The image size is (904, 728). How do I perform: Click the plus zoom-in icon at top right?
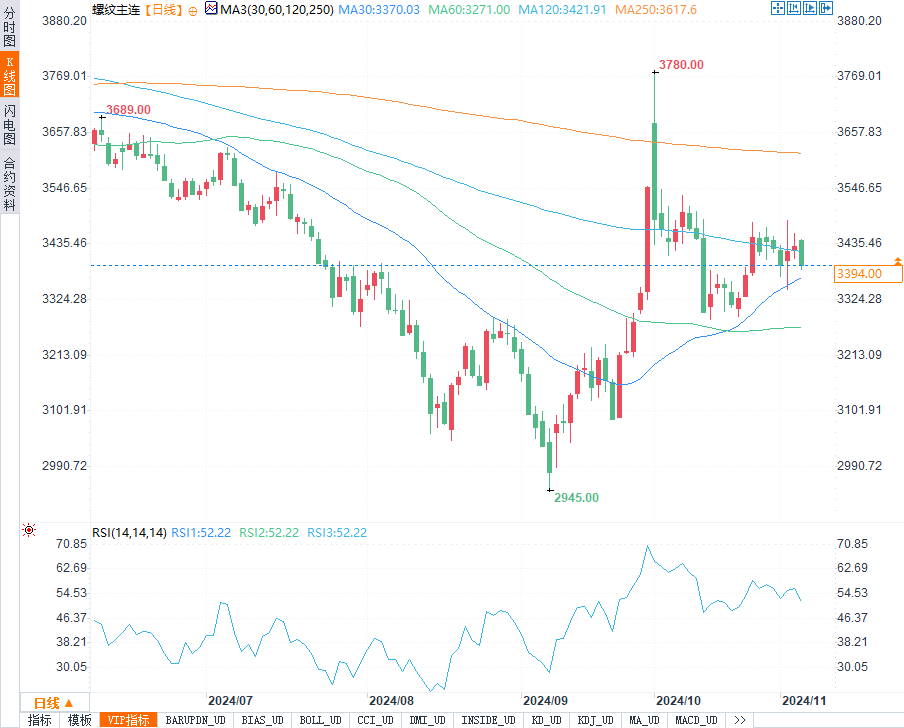(810, 8)
